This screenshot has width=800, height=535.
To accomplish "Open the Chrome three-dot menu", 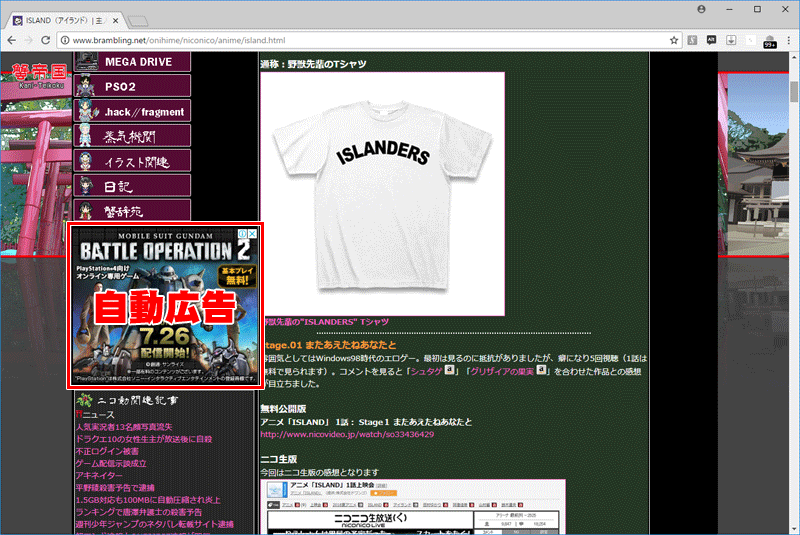I will (x=787, y=40).
